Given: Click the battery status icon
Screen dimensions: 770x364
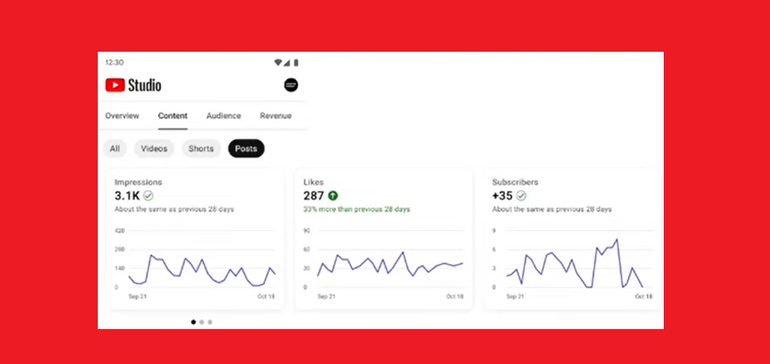Looking at the screenshot, I should click(x=296, y=62).
